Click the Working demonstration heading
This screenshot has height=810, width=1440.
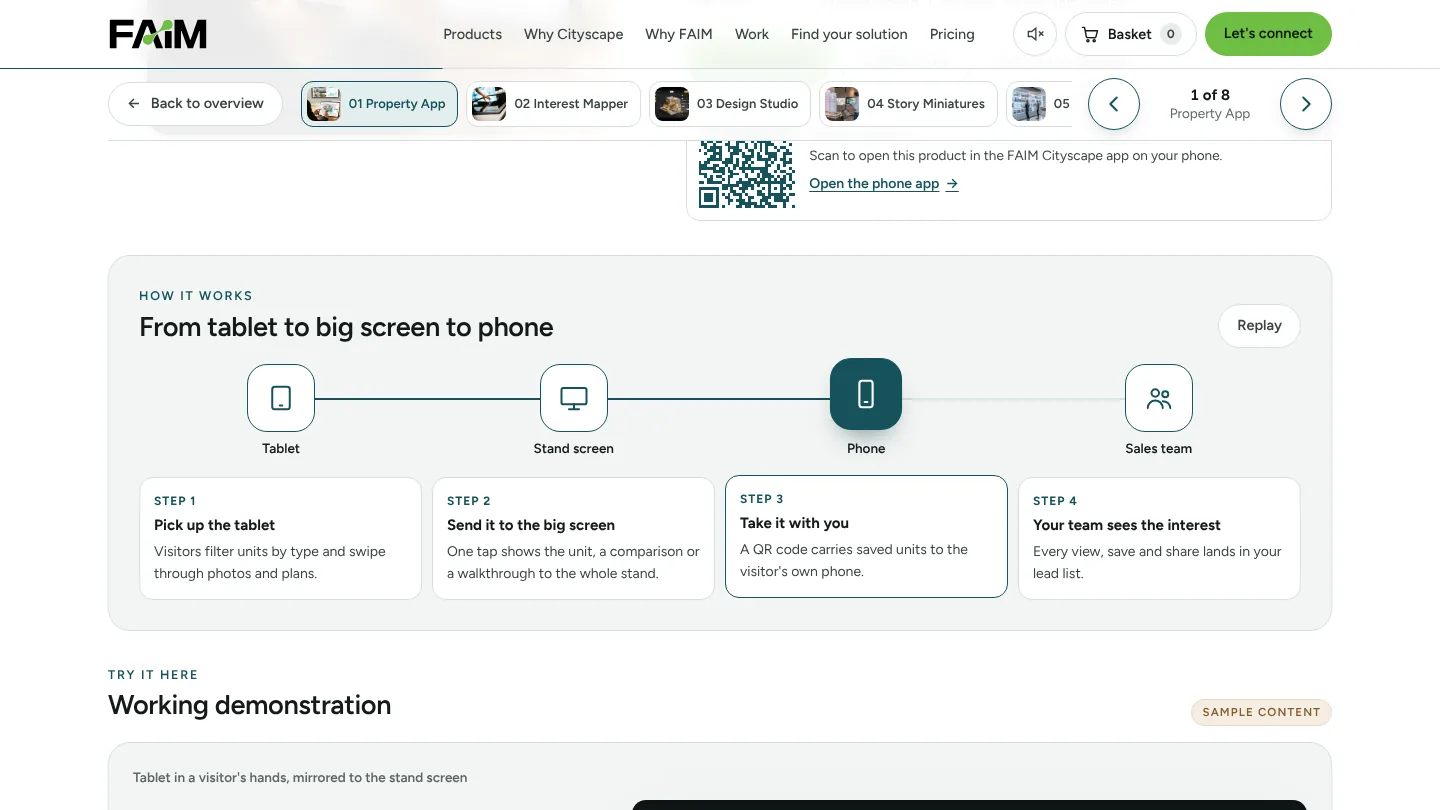point(250,705)
